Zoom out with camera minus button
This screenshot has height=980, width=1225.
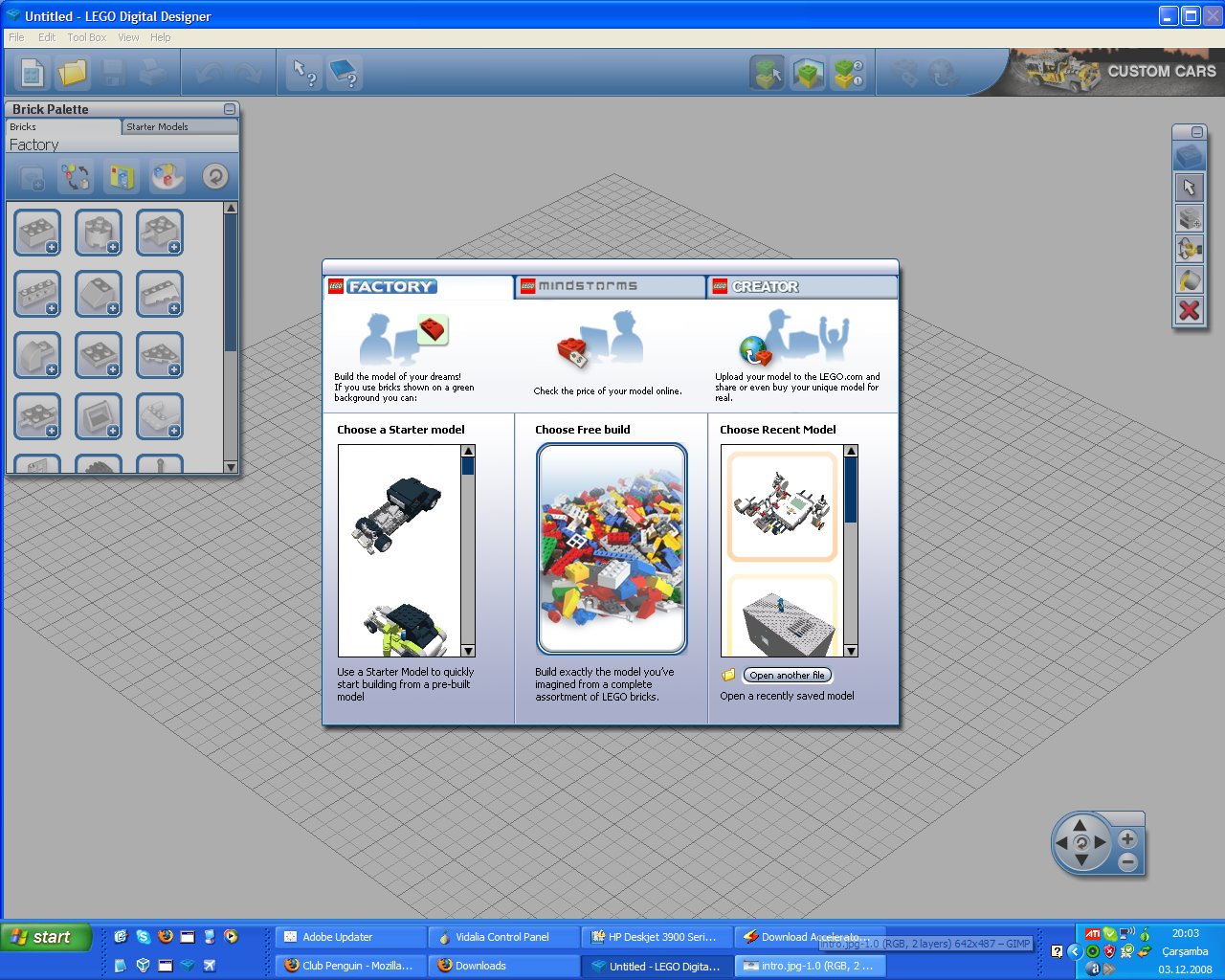tap(1127, 862)
